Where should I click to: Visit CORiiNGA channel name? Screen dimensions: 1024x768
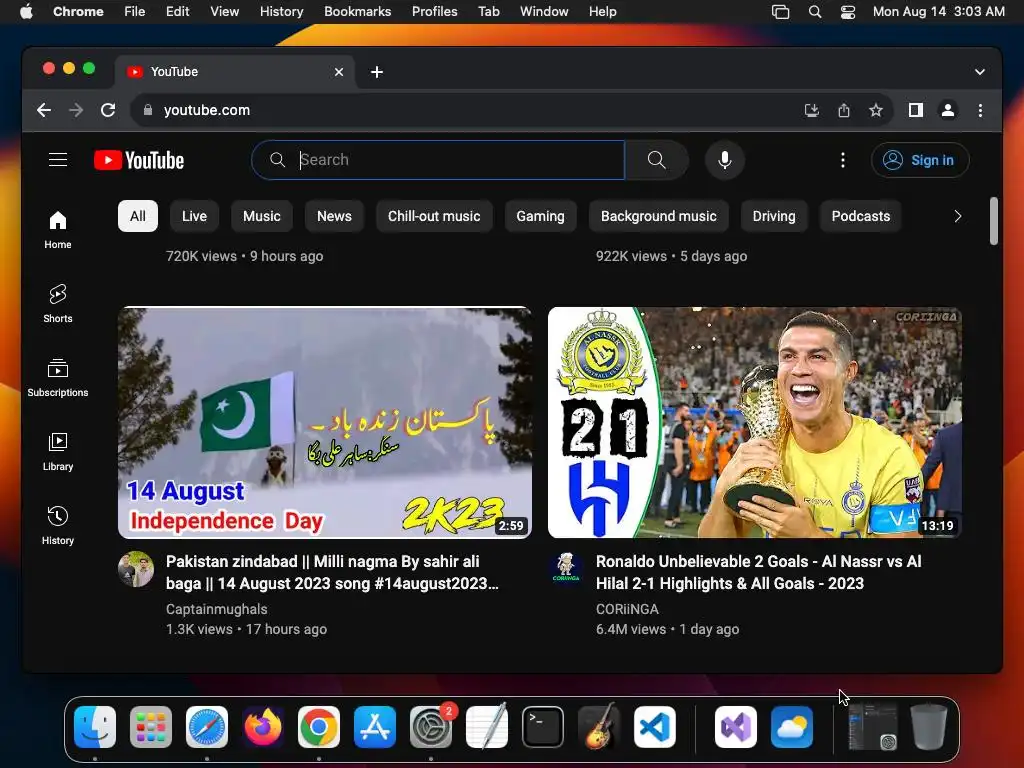tap(627, 609)
